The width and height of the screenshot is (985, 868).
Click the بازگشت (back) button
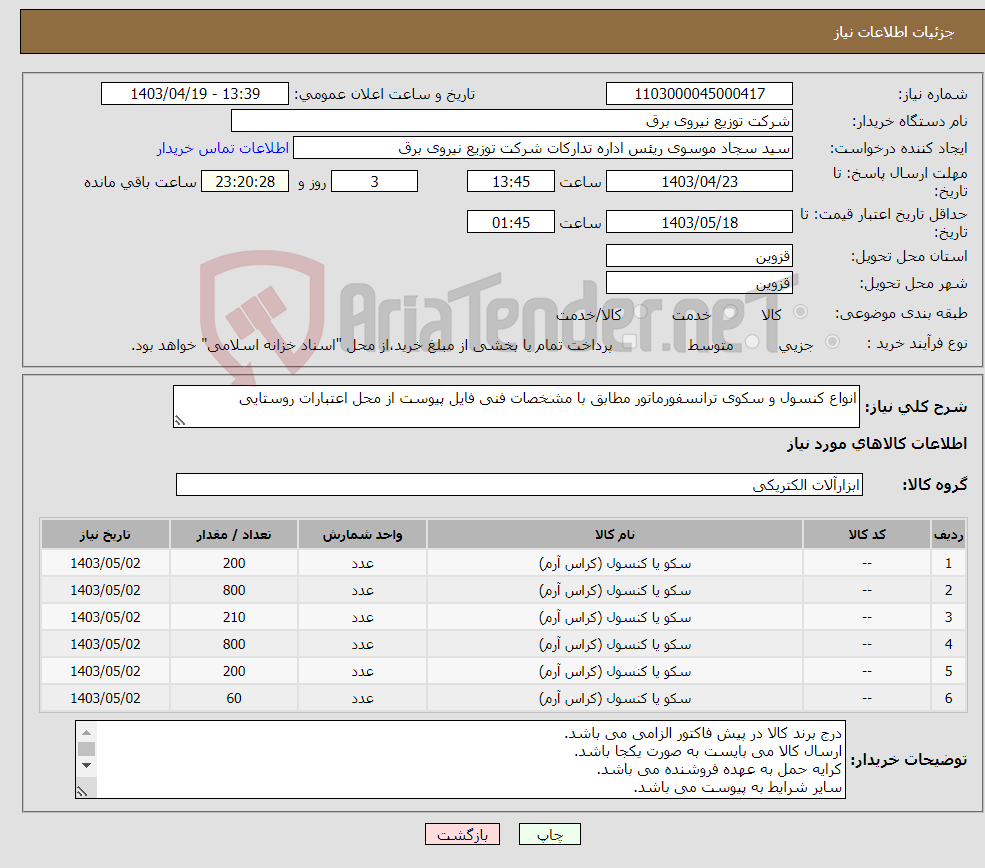[x=462, y=834]
